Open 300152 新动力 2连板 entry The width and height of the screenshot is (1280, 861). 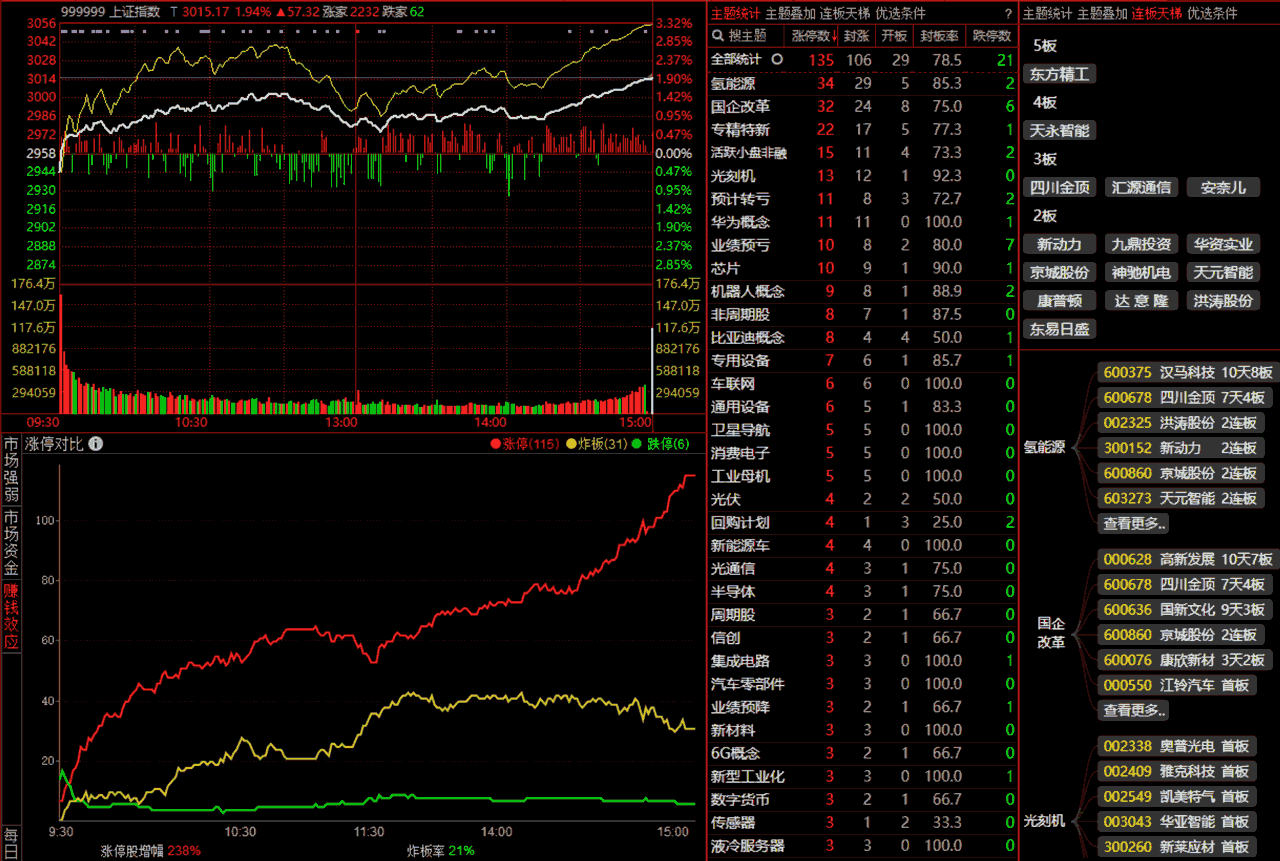(1180, 448)
